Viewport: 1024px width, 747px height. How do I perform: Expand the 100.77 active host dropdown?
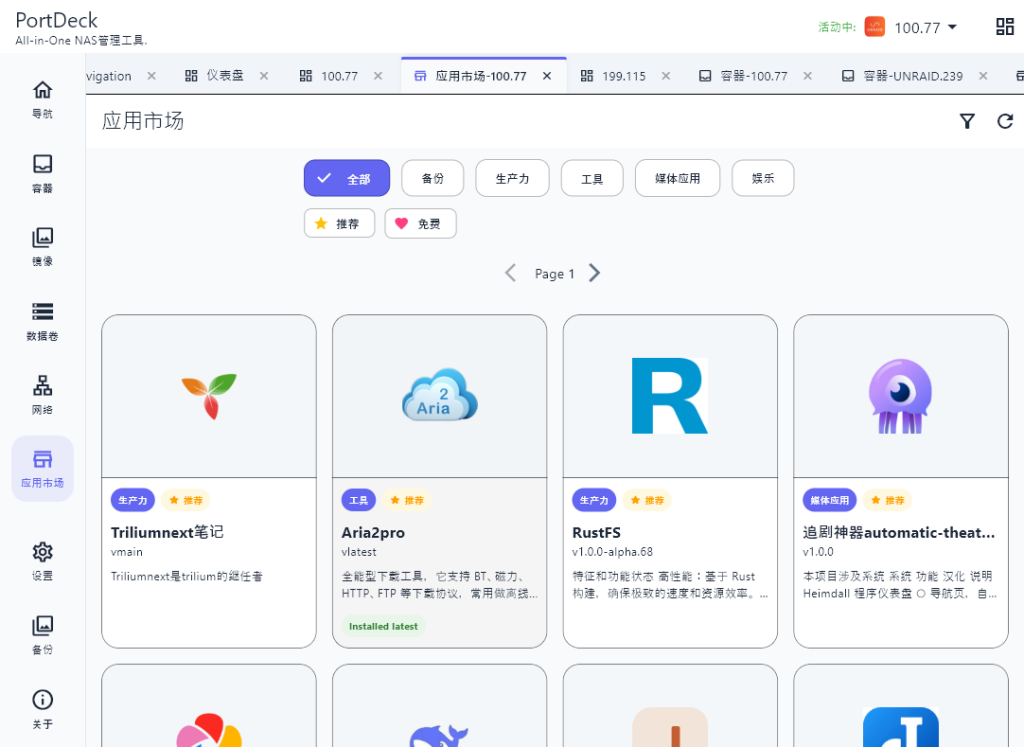[x=925, y=27]
